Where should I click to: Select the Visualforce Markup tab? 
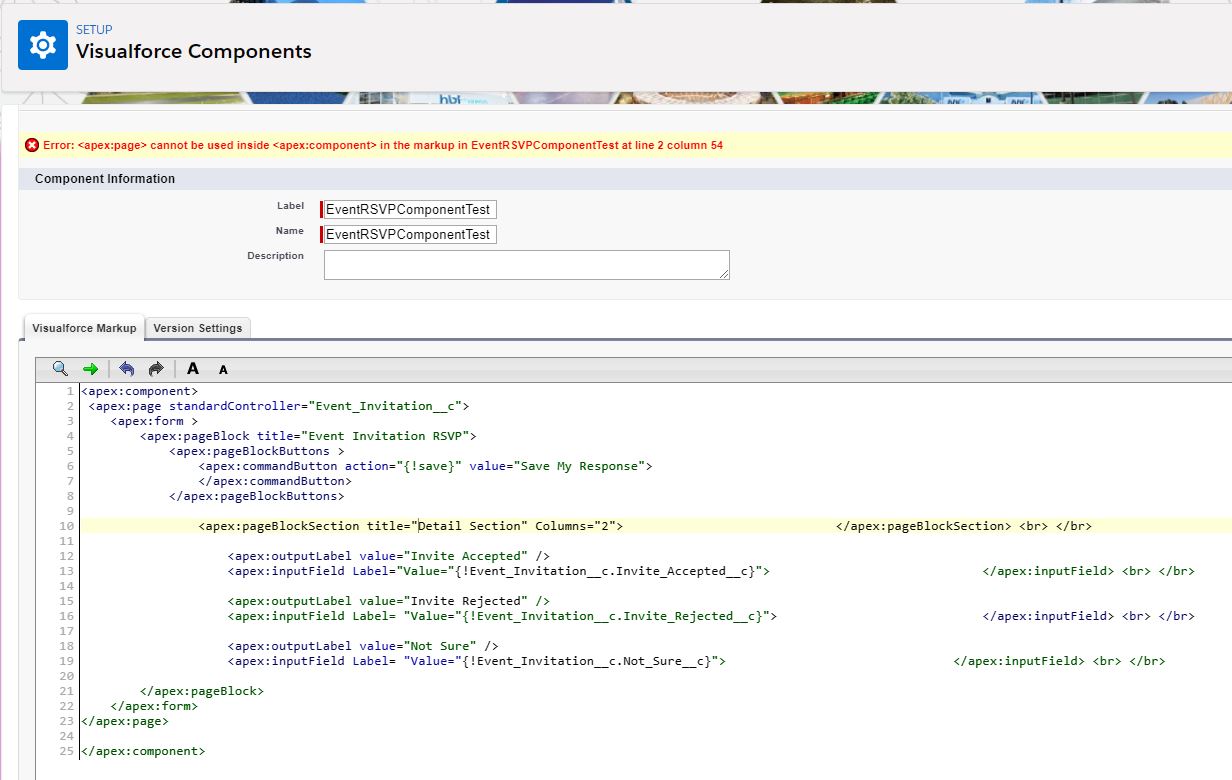[84, 328]
